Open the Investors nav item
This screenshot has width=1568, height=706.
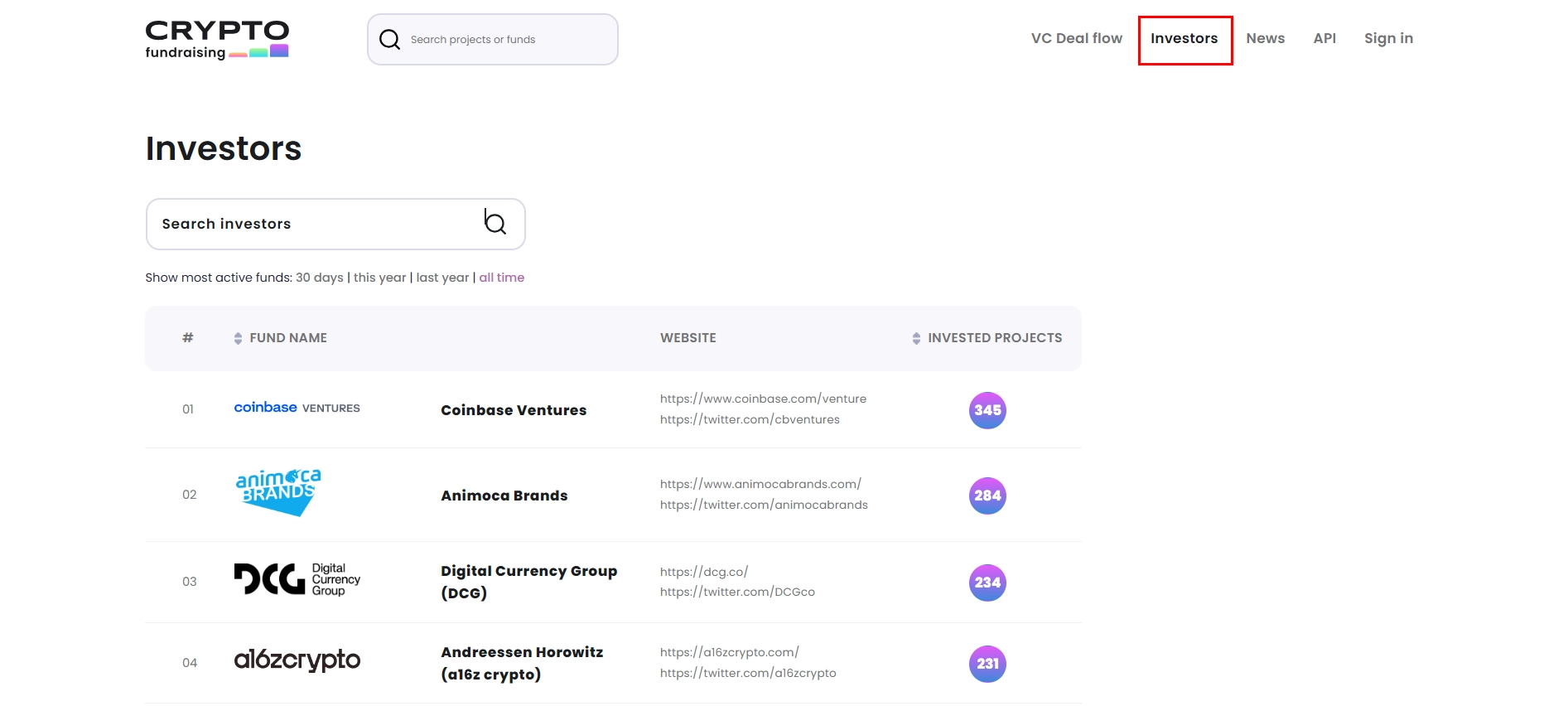tap(1184, 38)
